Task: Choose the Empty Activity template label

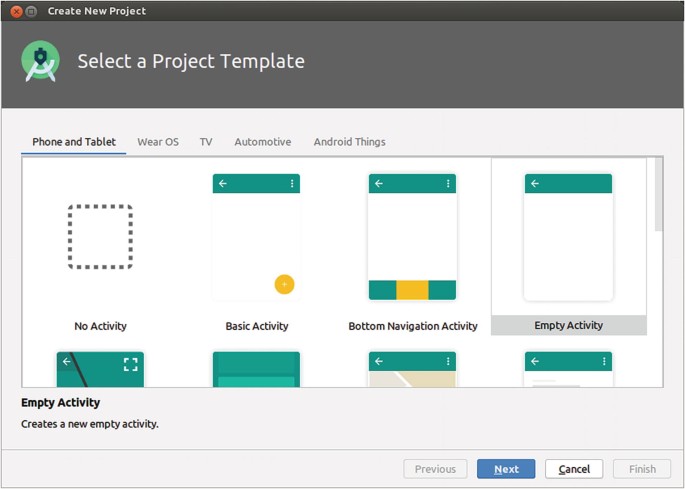Action: point(568,325)
